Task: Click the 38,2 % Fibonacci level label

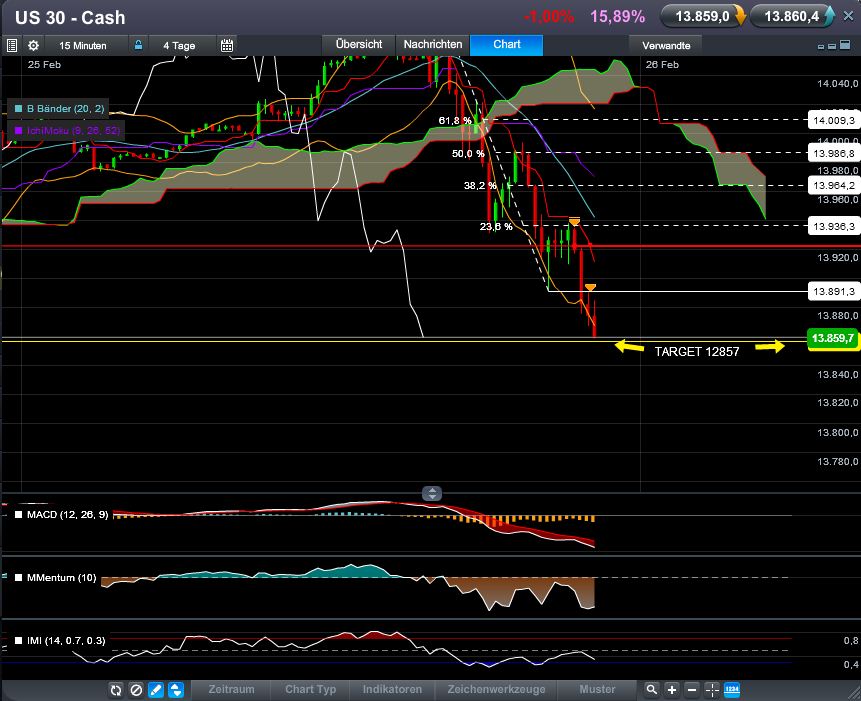Action: [480, 186]
